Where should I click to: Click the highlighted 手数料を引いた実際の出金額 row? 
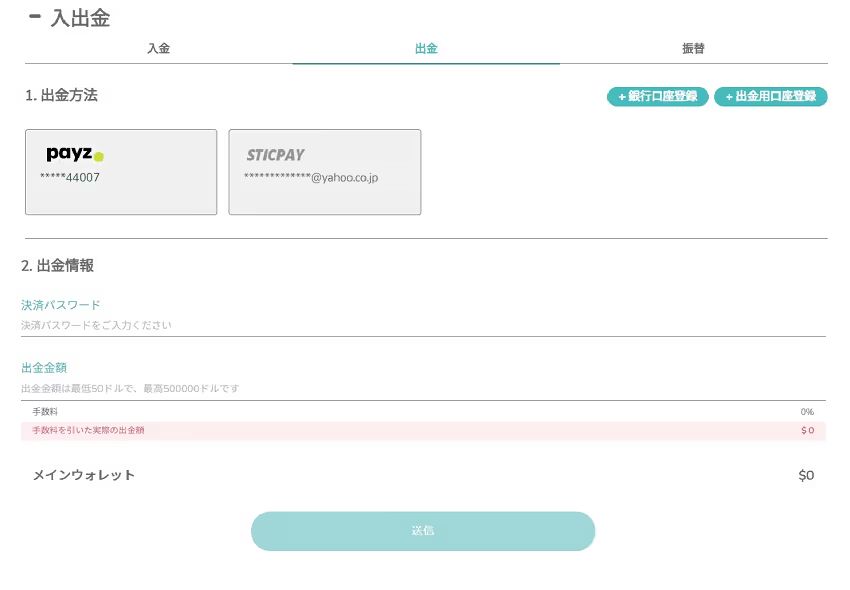pyautogui.click(x=423, y=430)
